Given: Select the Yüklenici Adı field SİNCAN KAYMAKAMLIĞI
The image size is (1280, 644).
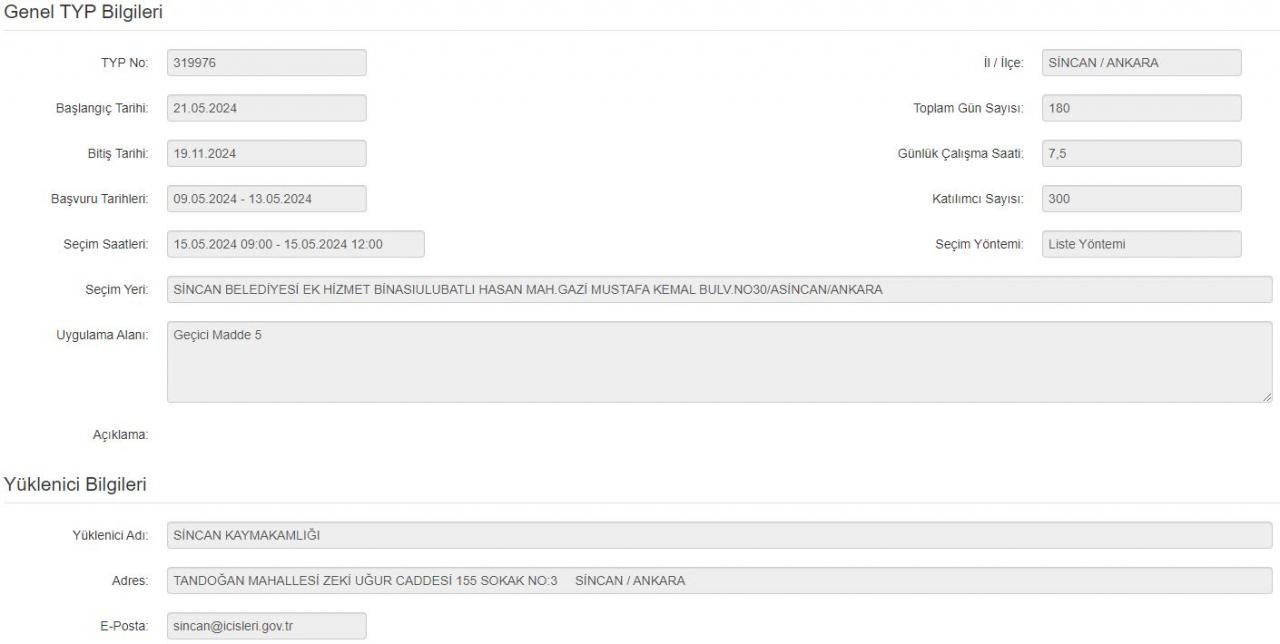Looking at the screenshot, I should coord(719,535).
